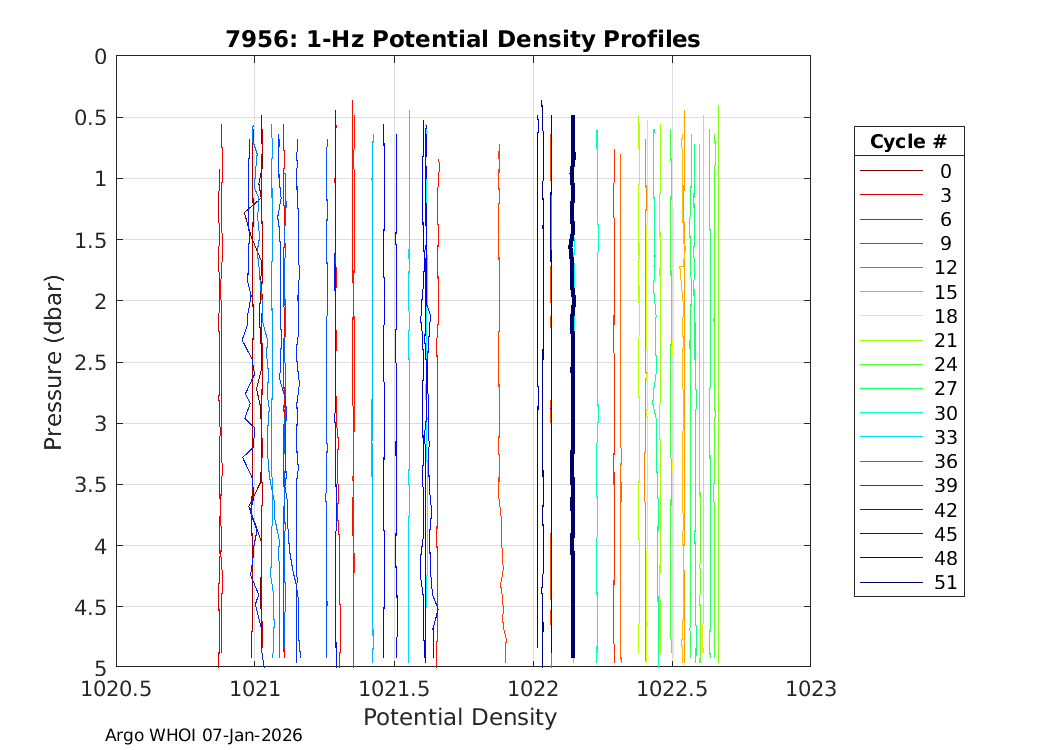Select the thick dark blue density profile line
1050x750 pixels.
[572, 400]
